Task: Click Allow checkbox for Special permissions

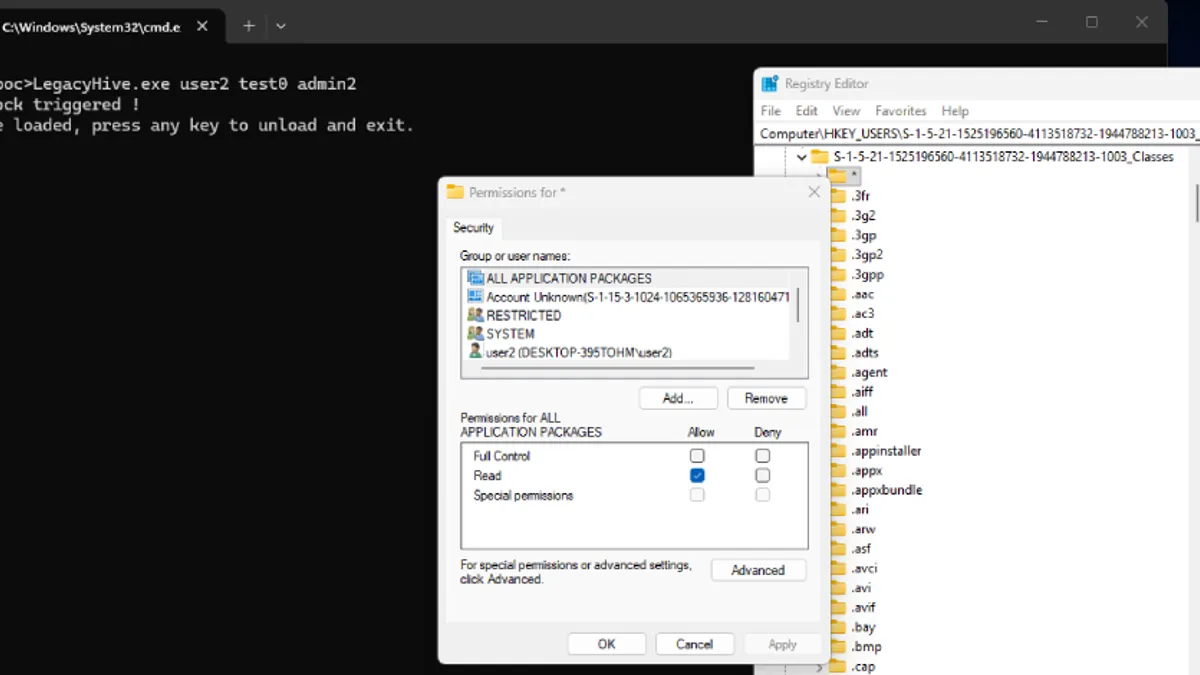Action: [x=697, y=495]
